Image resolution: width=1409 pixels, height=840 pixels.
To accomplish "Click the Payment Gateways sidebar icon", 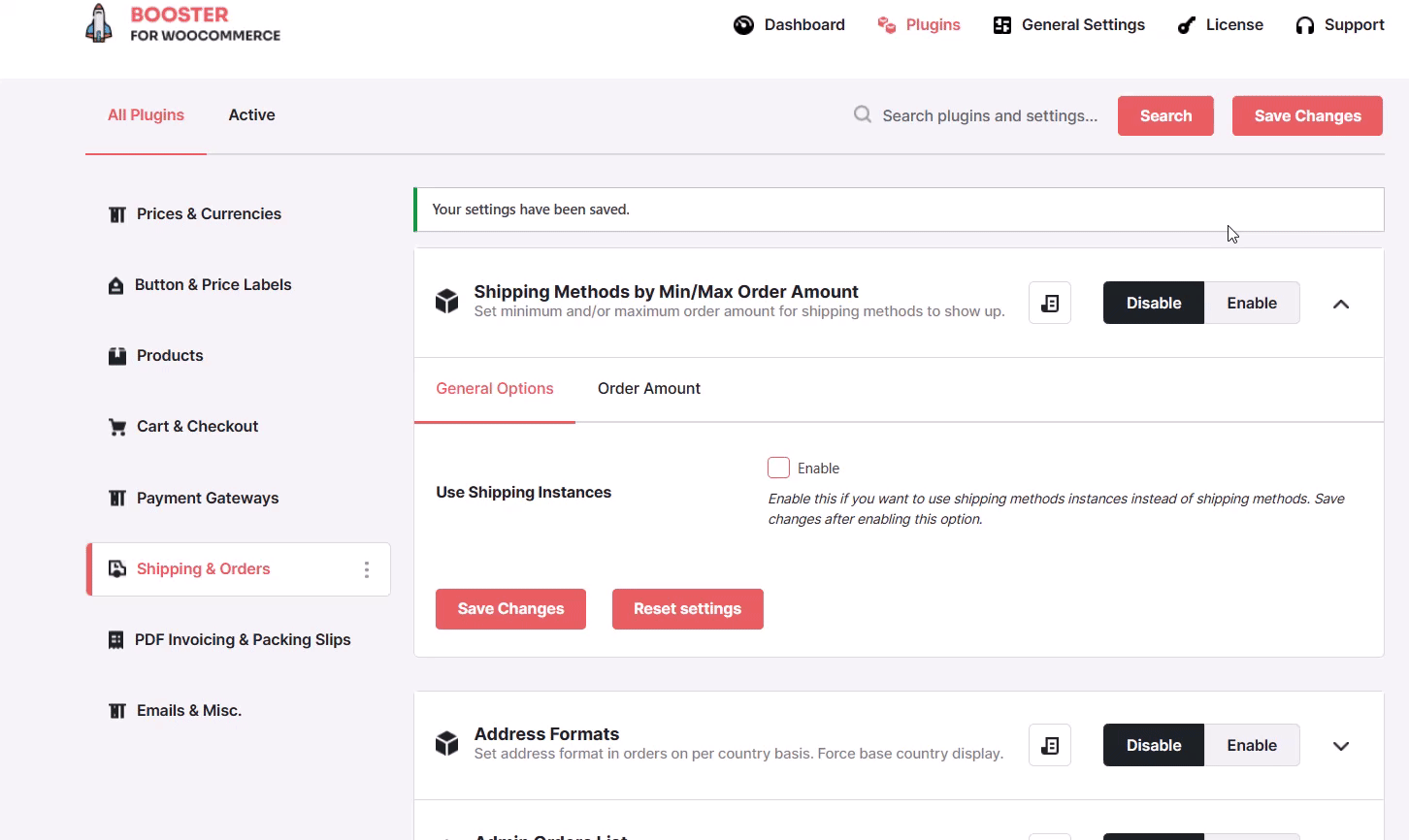I will (117, 499).
